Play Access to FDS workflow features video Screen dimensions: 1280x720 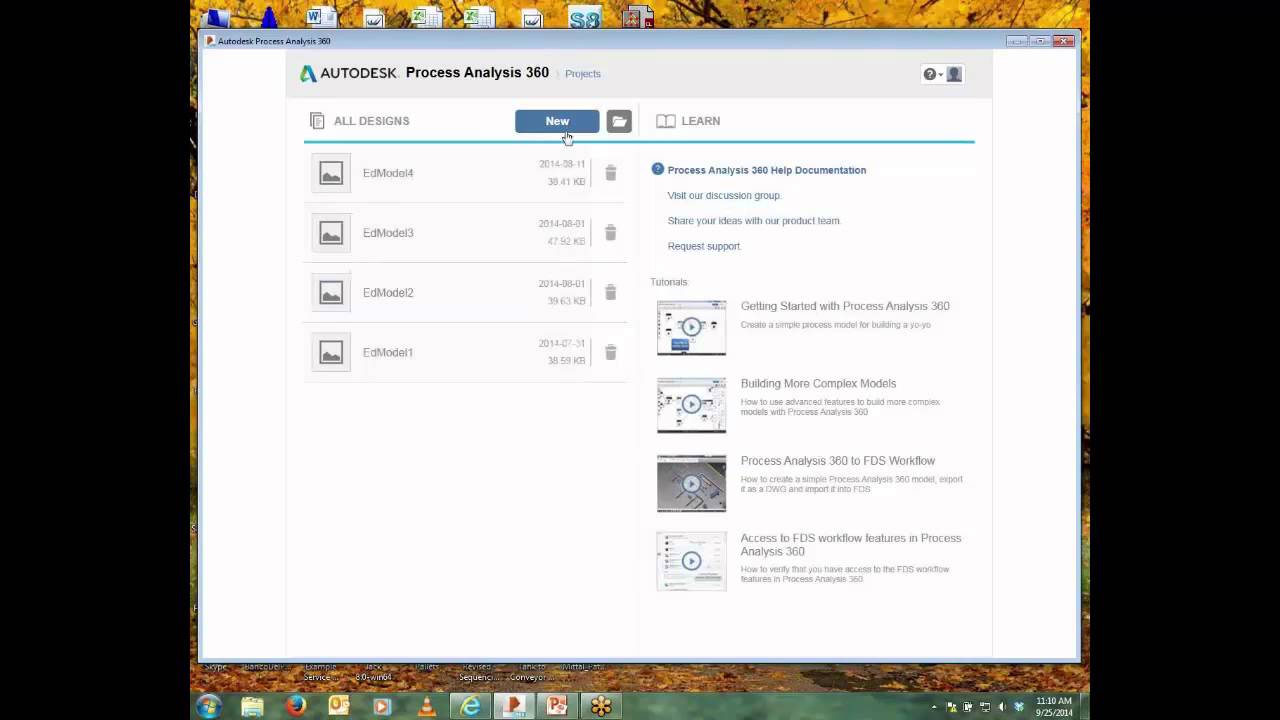click(x=691, y=561)
